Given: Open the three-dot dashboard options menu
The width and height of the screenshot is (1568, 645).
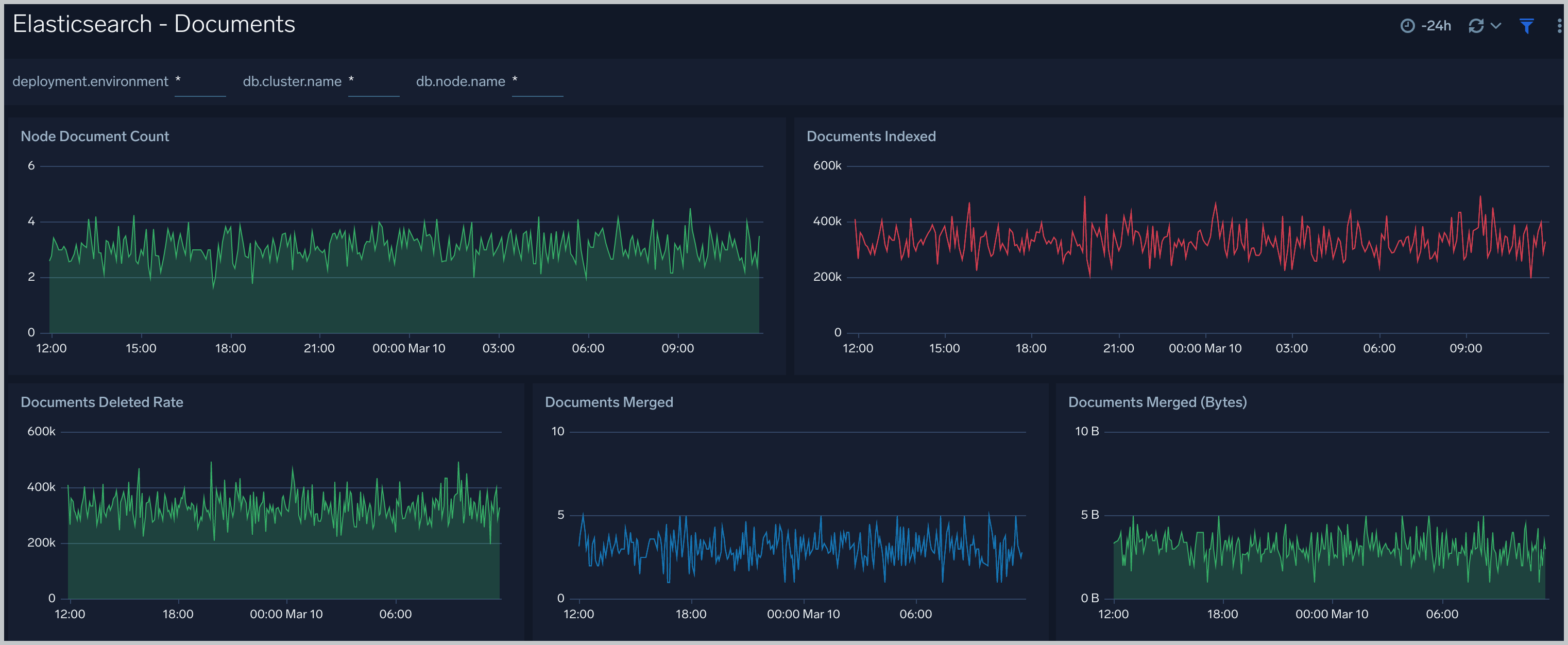Looking at the screenshot, I should [1559, 26].
